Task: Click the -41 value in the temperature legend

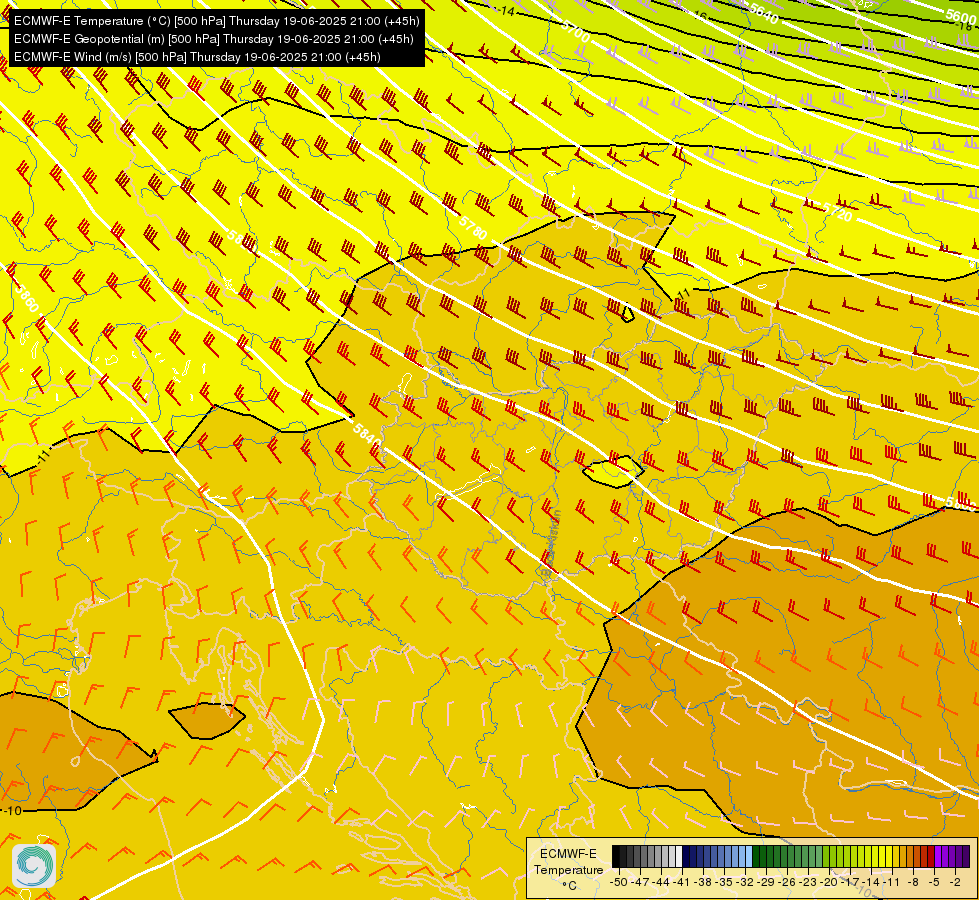Action: 682,882
